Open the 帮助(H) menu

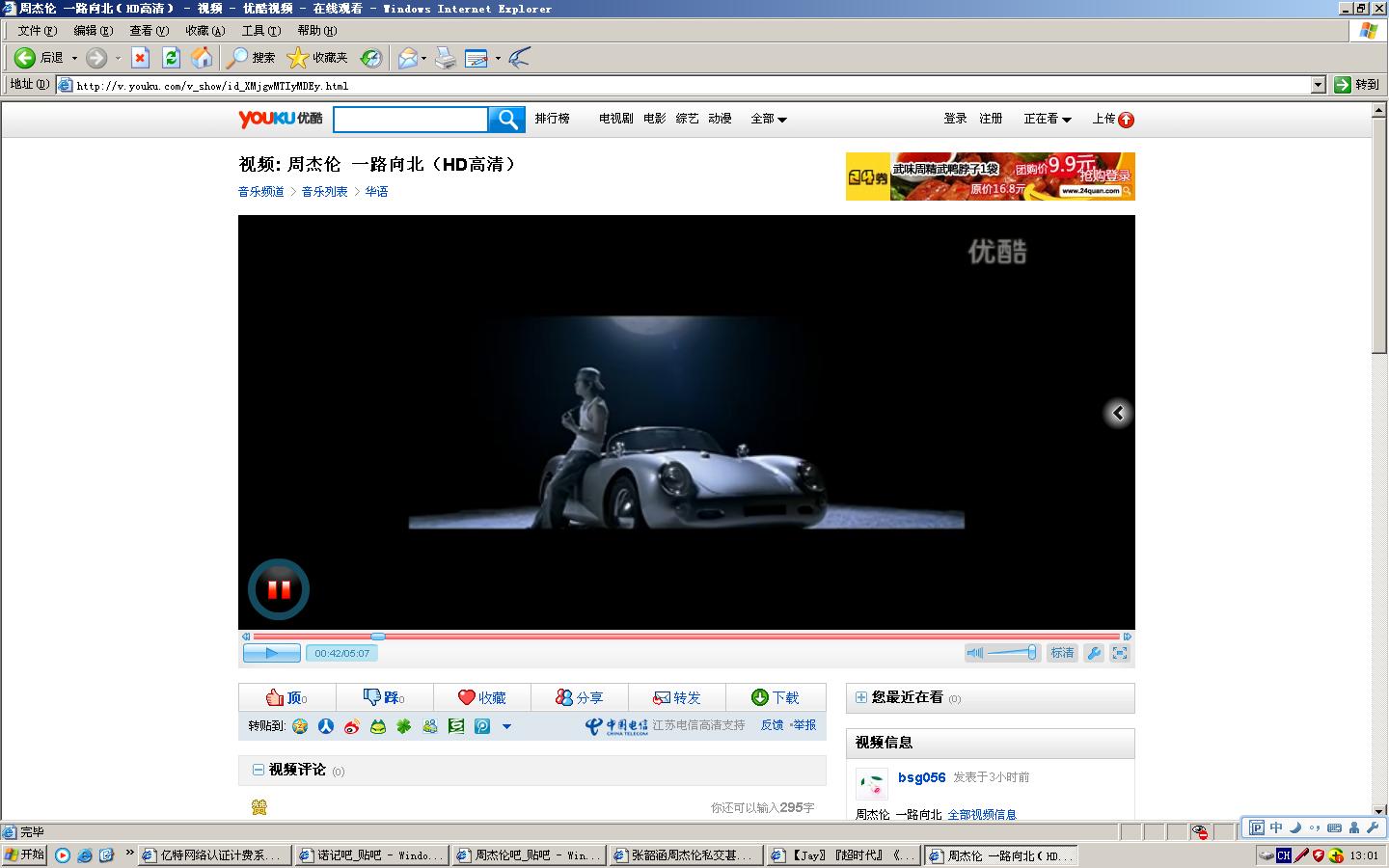pyautogui.click(x=317, y=31)
